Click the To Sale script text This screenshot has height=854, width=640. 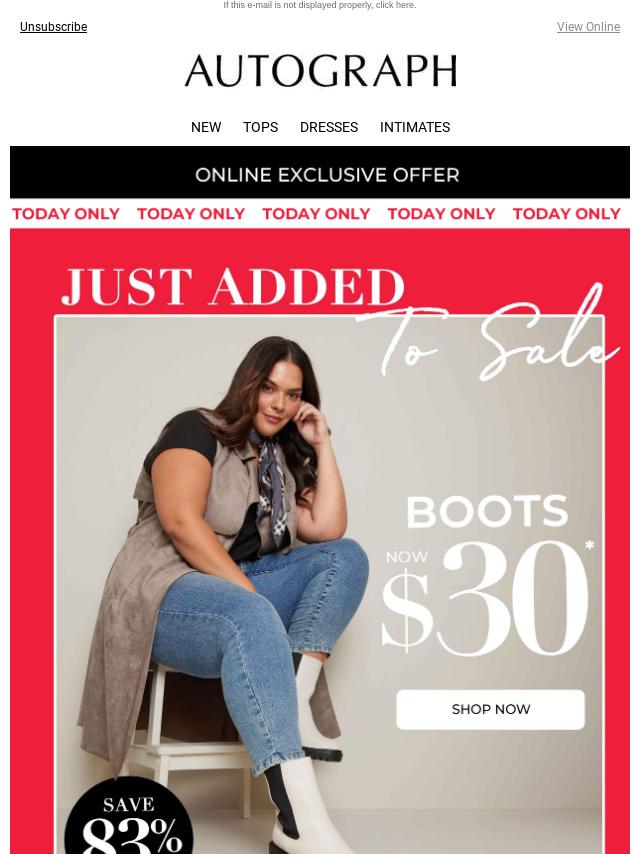[488, 333]
